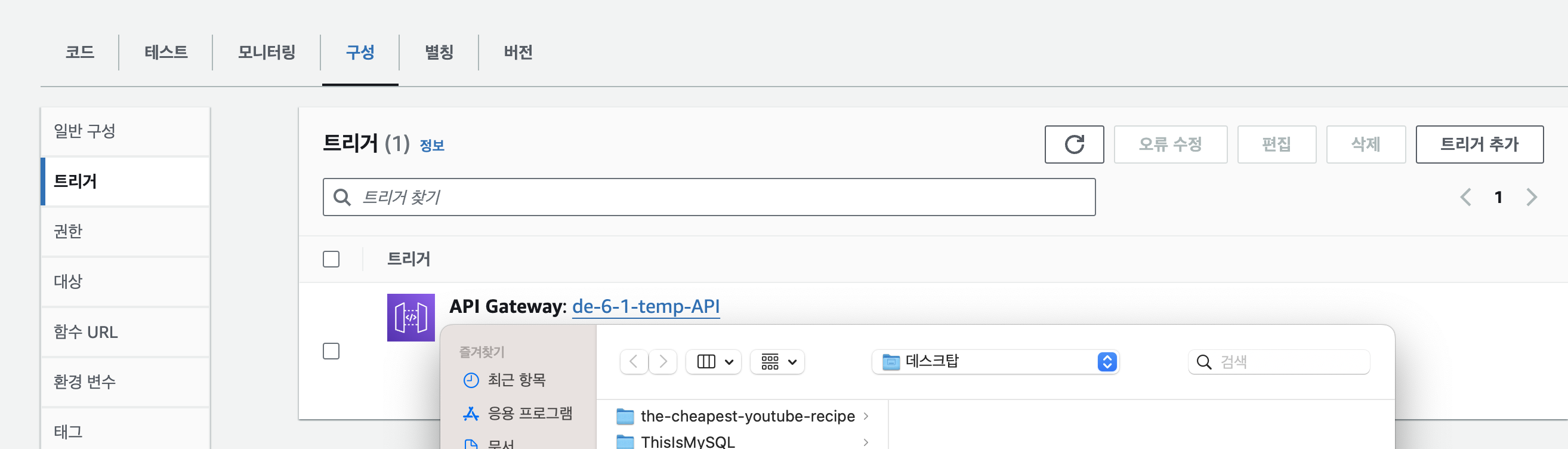The image size is (1568, 449).
Task: Select the the-cheapest-youtube-recipe folder
Action: coord(743,416)
